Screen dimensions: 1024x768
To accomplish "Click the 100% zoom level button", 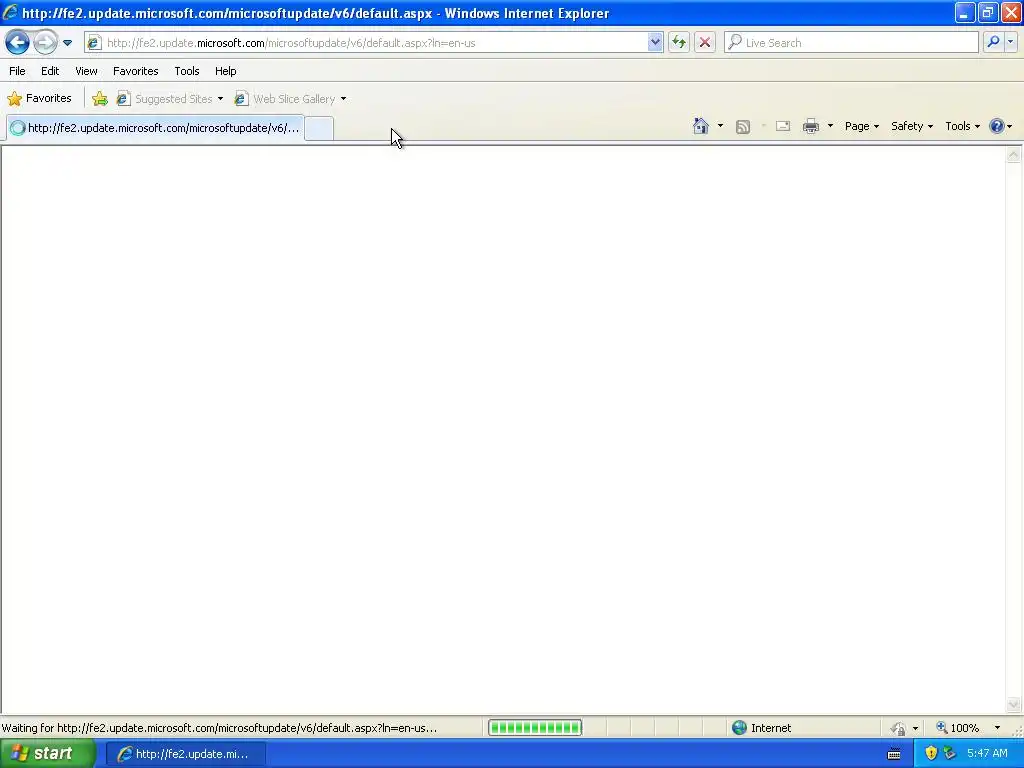I will (957, 728).
